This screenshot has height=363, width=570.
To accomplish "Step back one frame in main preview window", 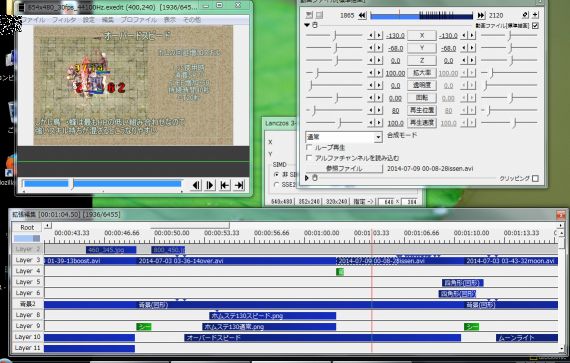I will (196, 185).
